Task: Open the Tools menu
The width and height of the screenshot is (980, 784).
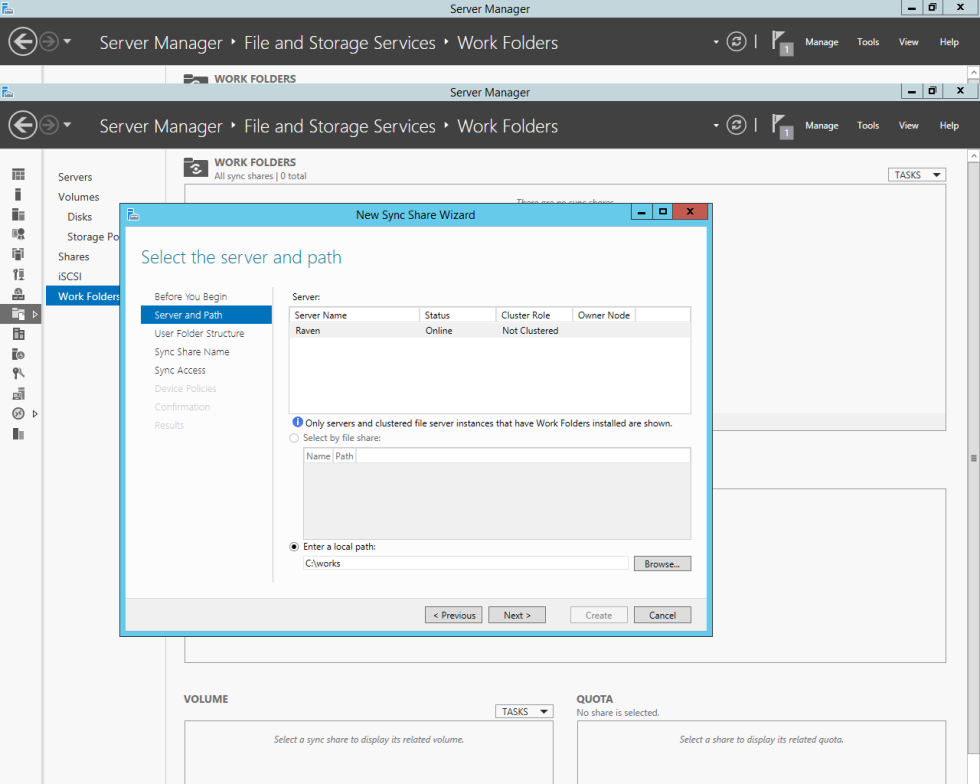Action: [x=868, y=126]
